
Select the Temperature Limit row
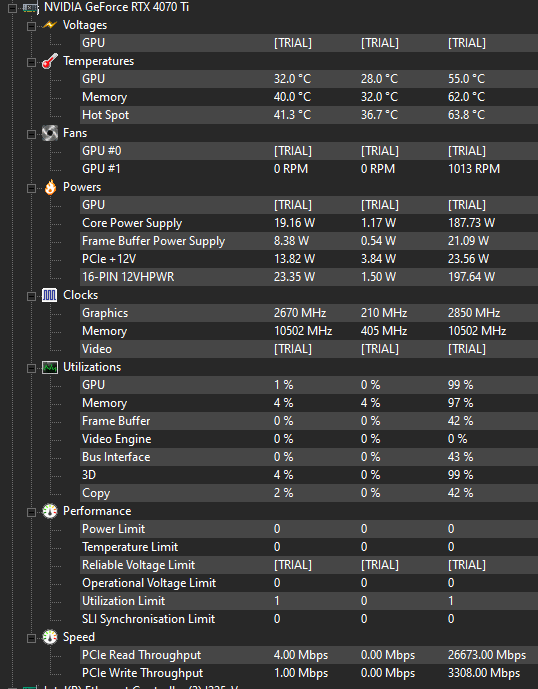309,547
